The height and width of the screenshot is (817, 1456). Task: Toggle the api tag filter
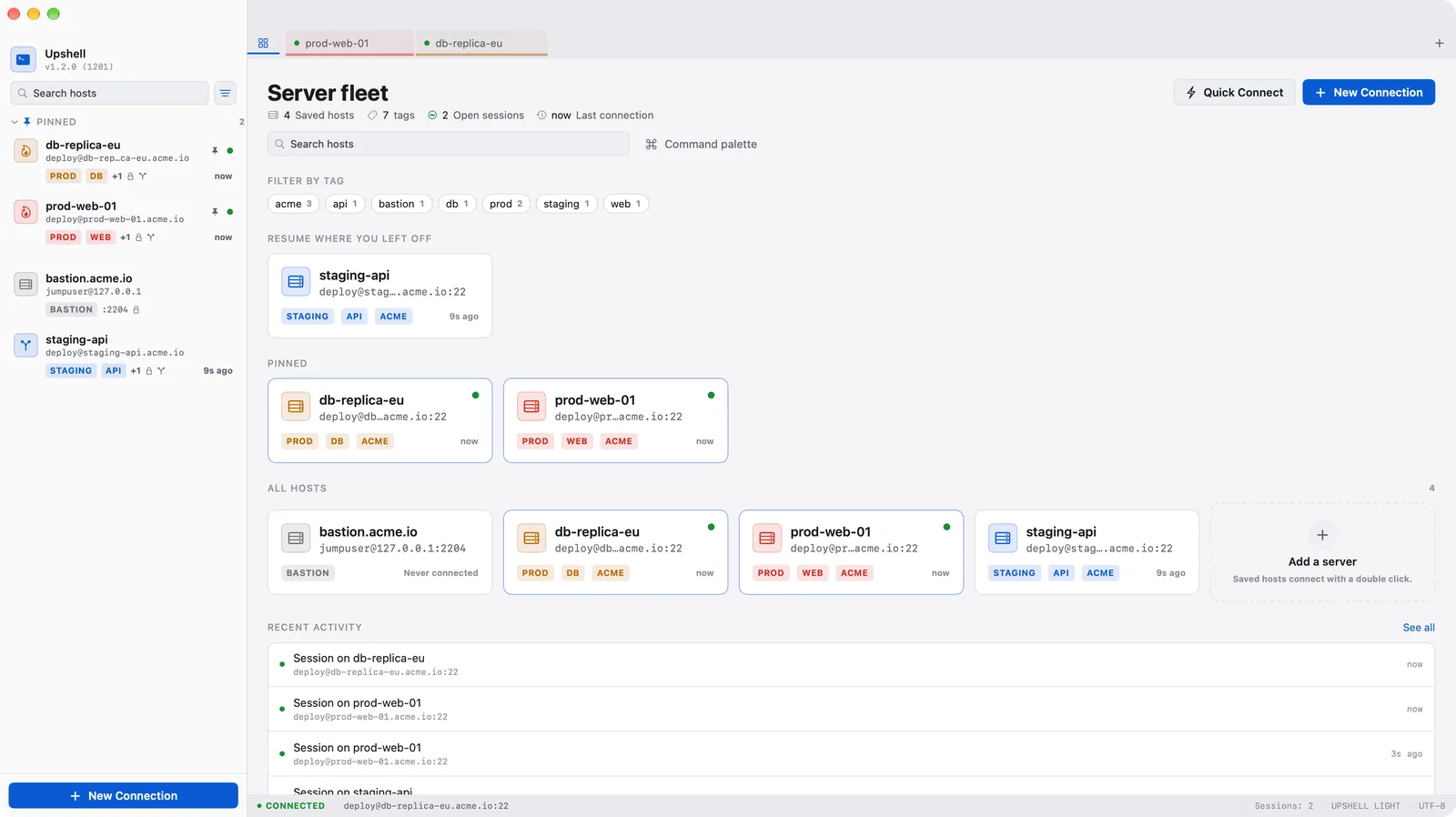345,204
